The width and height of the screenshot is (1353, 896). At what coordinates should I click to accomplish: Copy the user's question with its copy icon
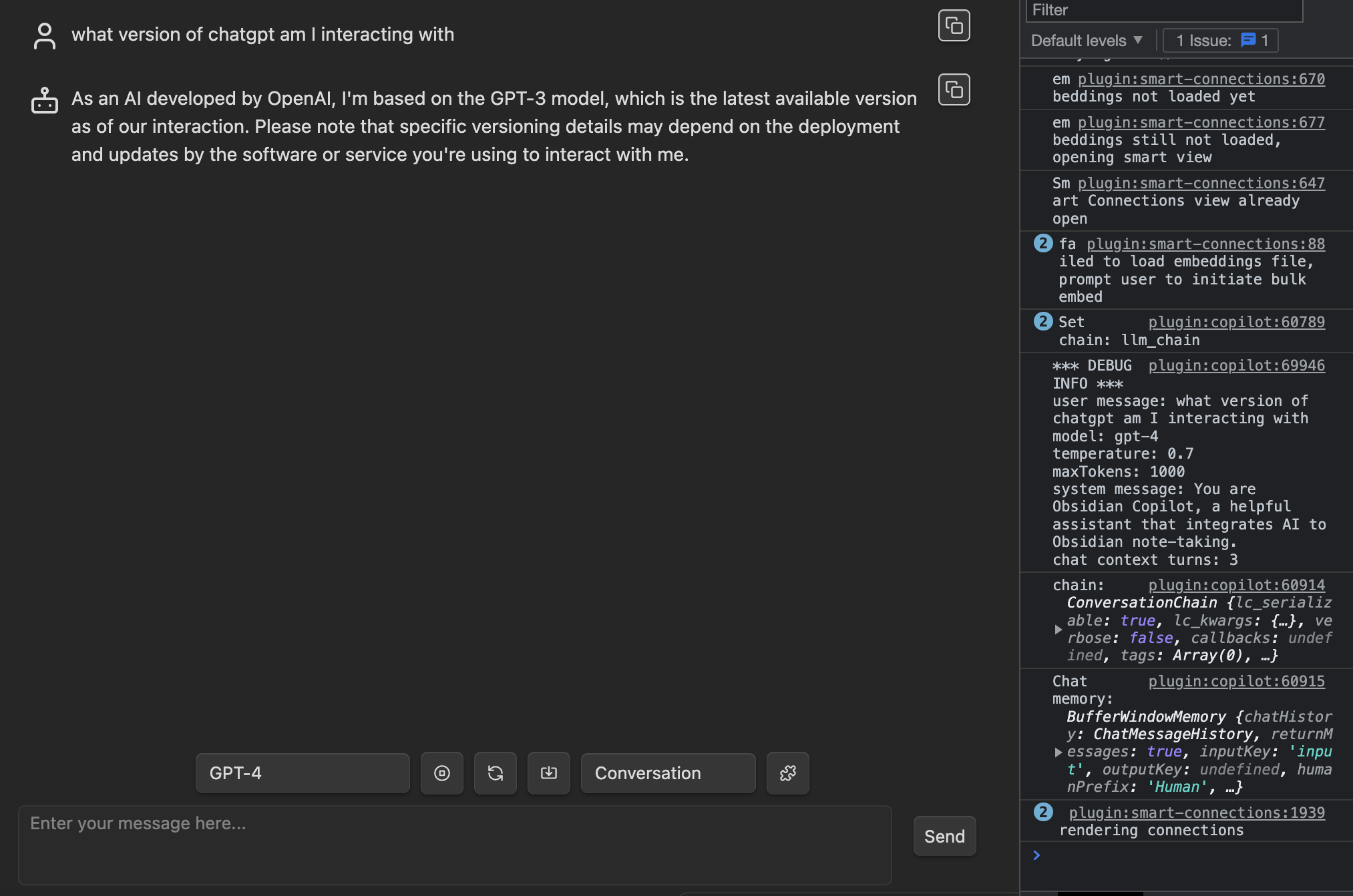[954, 25]
